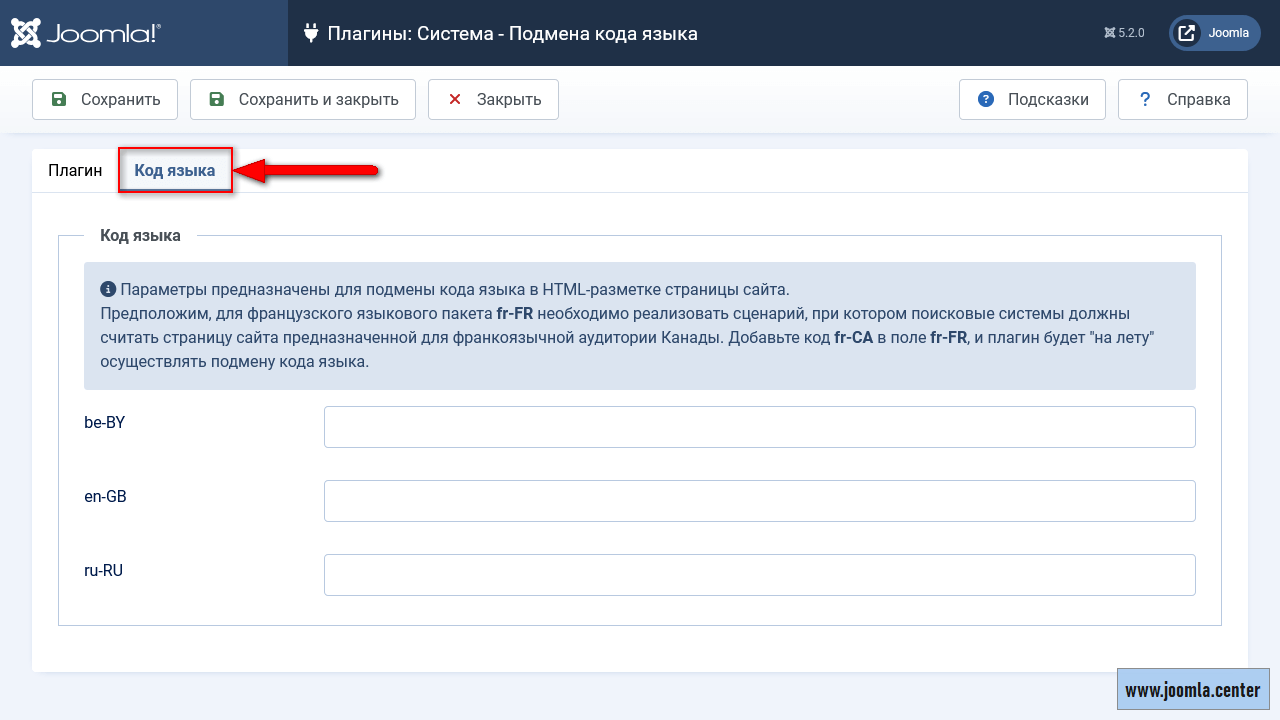Screen dimensions: 1280x720
Task: Click the plug icon beside the page title
Action: pyautogui.click(x=310, y=33)
